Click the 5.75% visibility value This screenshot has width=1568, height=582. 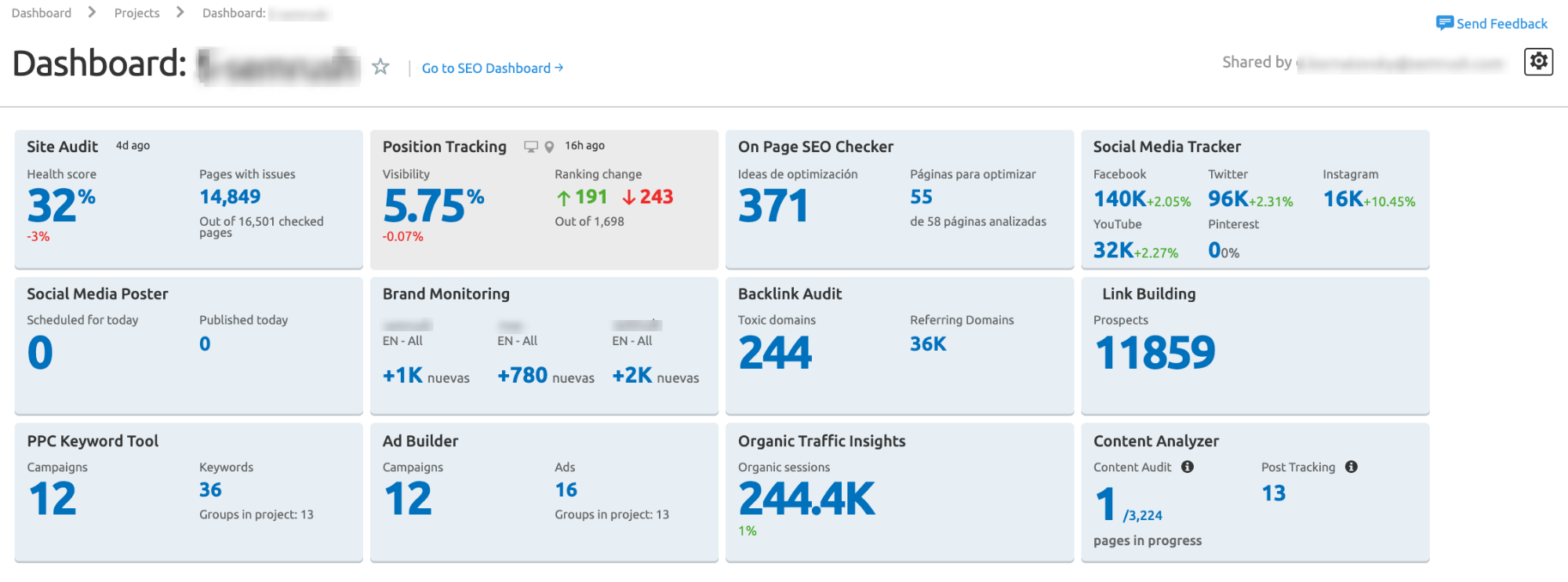433,206
